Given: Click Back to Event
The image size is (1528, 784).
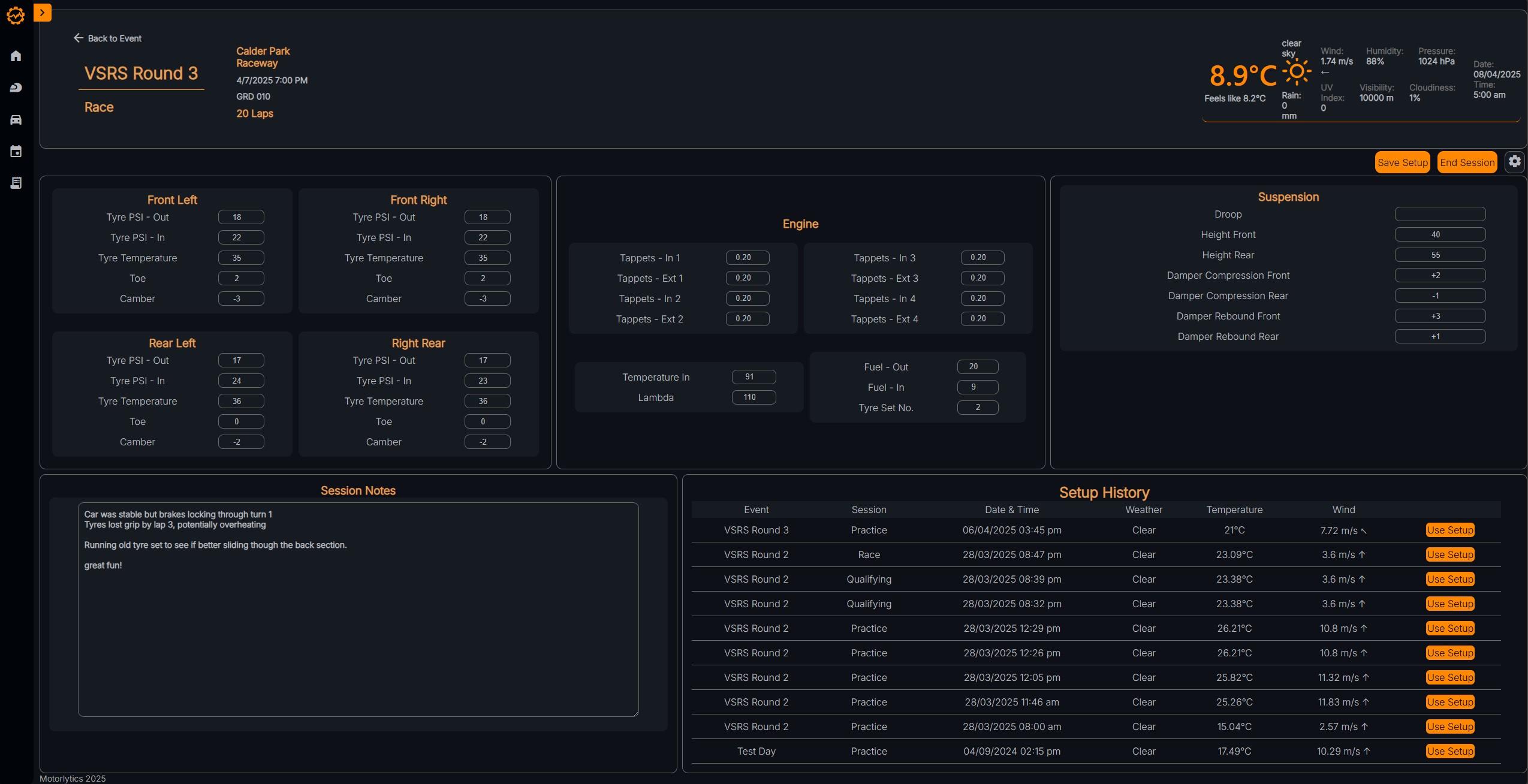Looking at the screenshot, I should pos(115,38).
